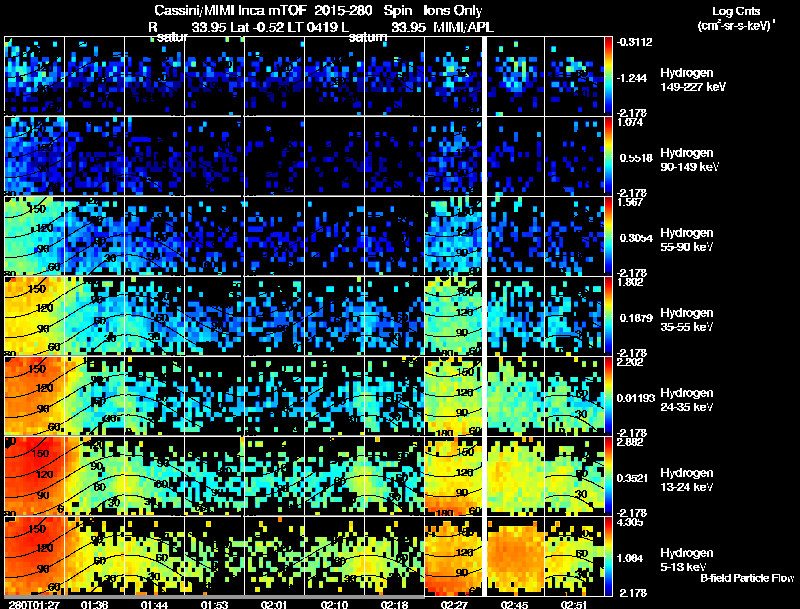Select the 13-24 keV panel at 02:27
This screenshot has width=800, height=609.
point(453,476)
